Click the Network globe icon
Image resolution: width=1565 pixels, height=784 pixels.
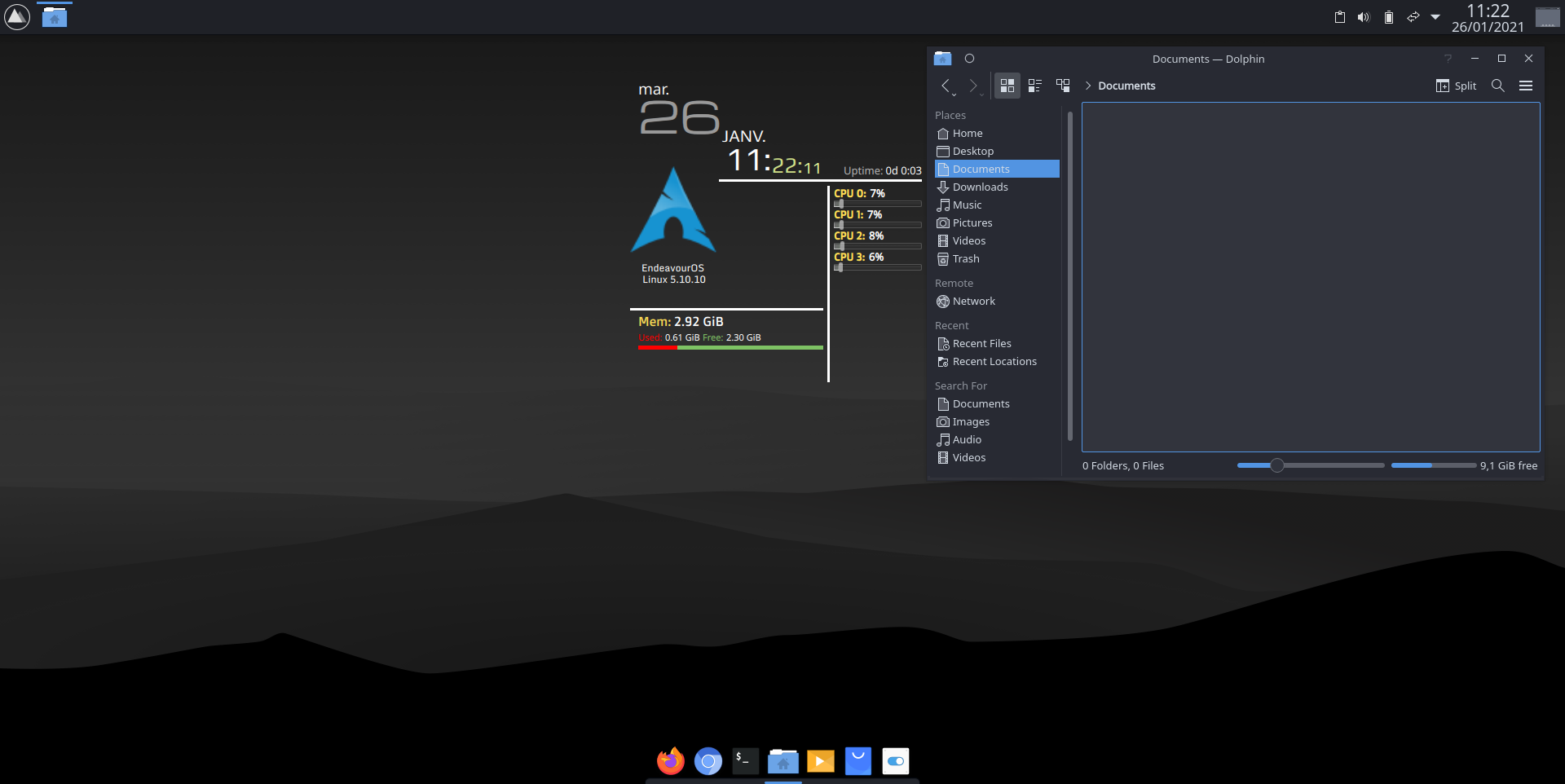click(x=943, y=302)
